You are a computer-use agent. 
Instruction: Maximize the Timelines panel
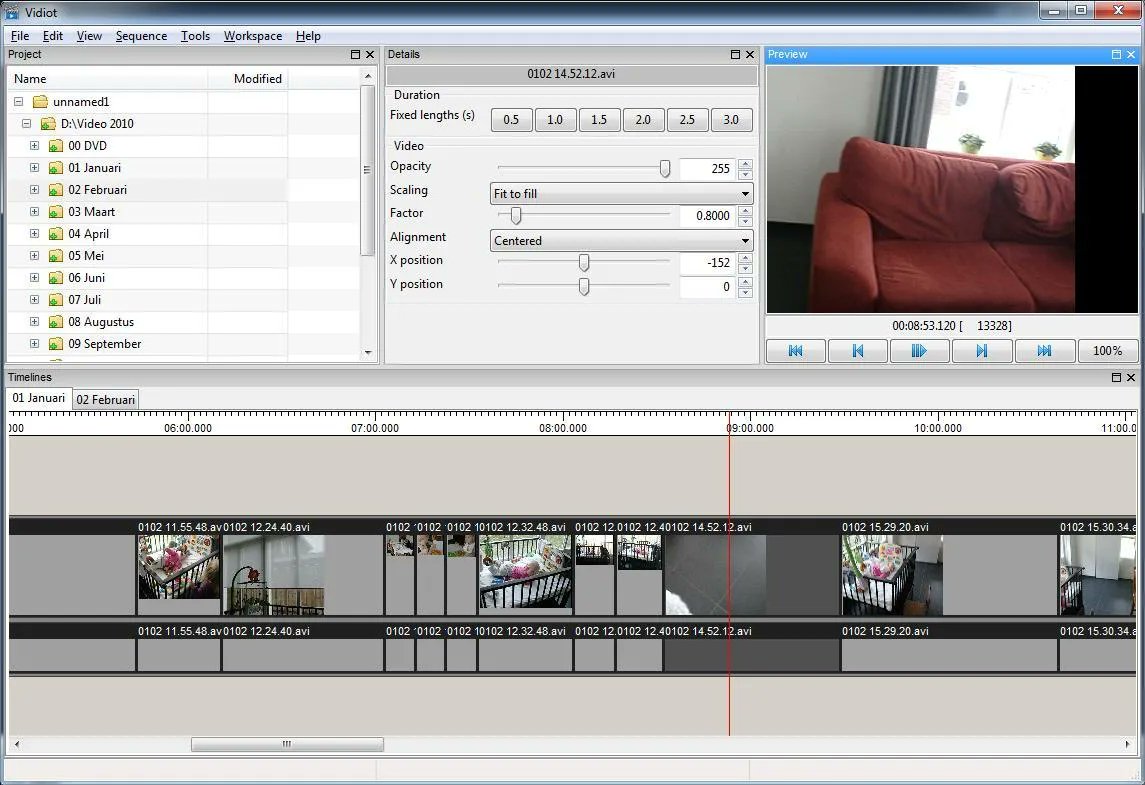click(1116, 378)
